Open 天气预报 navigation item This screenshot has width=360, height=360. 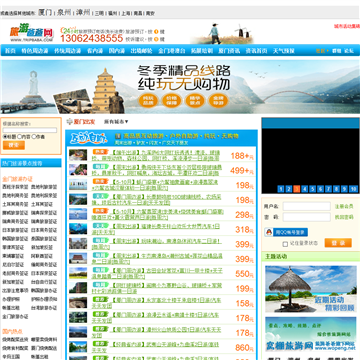[284, 51]
